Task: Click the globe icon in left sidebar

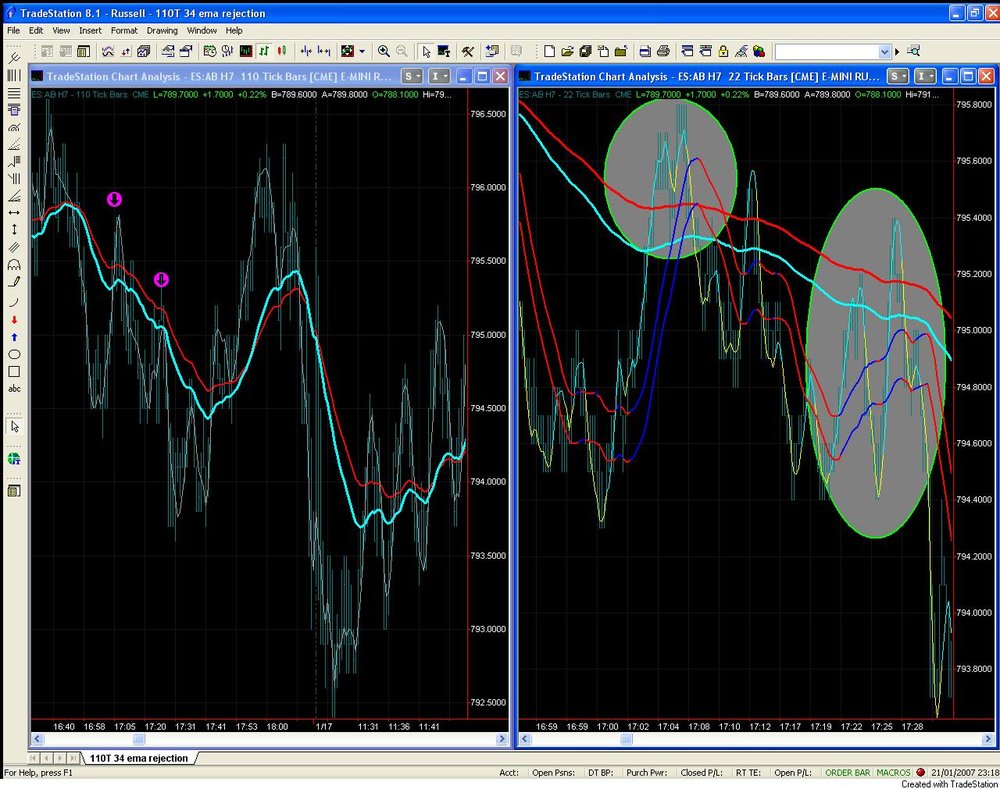Action: (14, 459)
